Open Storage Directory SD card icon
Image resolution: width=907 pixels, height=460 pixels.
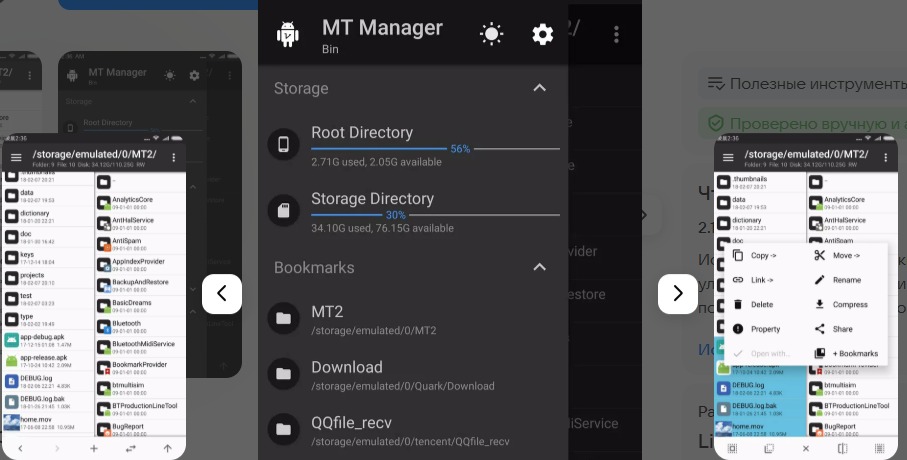(283, 209)
